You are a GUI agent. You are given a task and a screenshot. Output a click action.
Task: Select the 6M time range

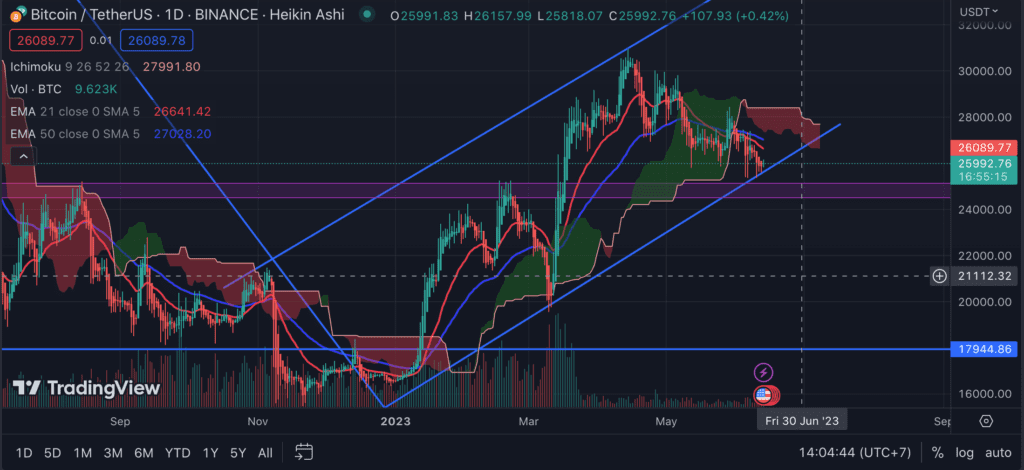[144, 452]
